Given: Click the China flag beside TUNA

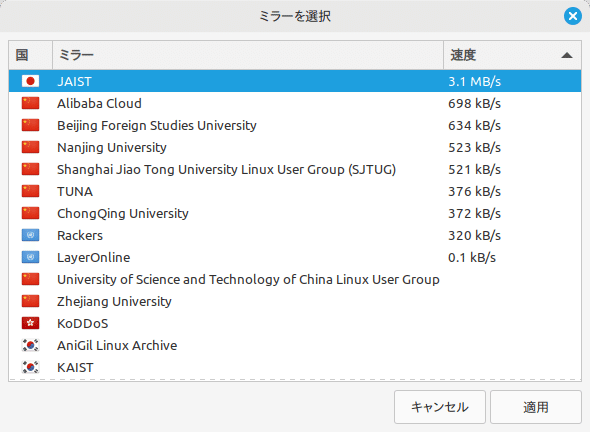Looking at the screenshot, I should (x=30, y=191).
